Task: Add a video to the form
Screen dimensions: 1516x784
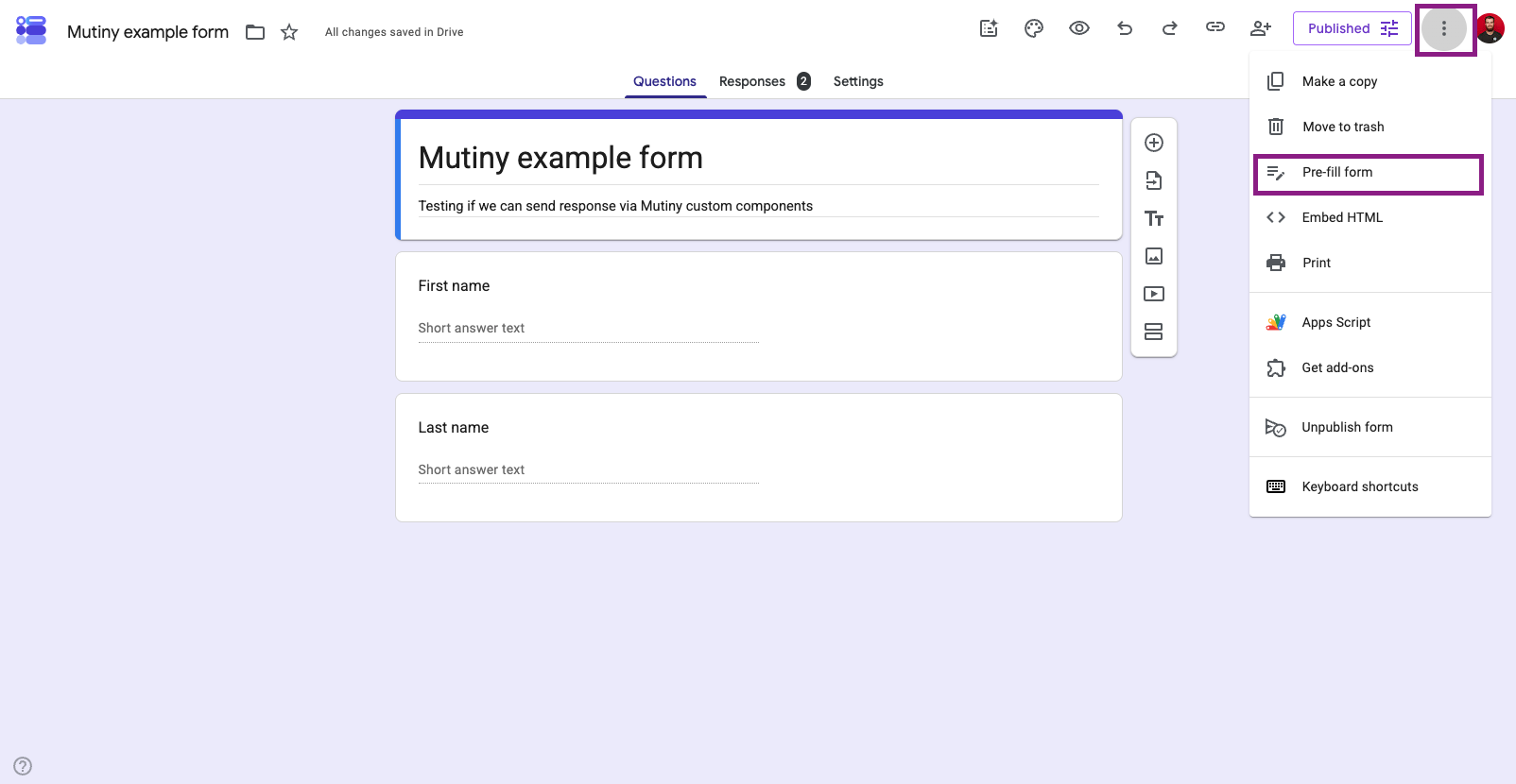Action: pyautogui.click(x=1154, y=294)
